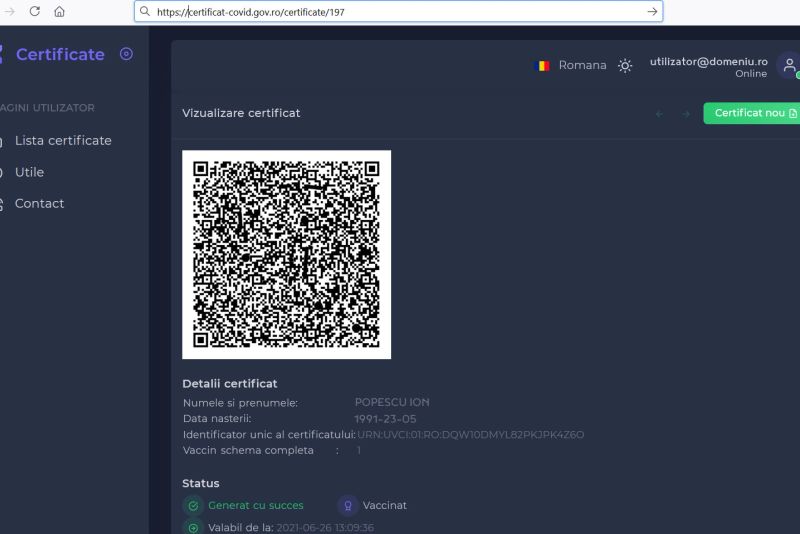Screen dimensions: 800x534
Task: Go to previous certificate with left arrow
Action: click(x=659, y=114)
